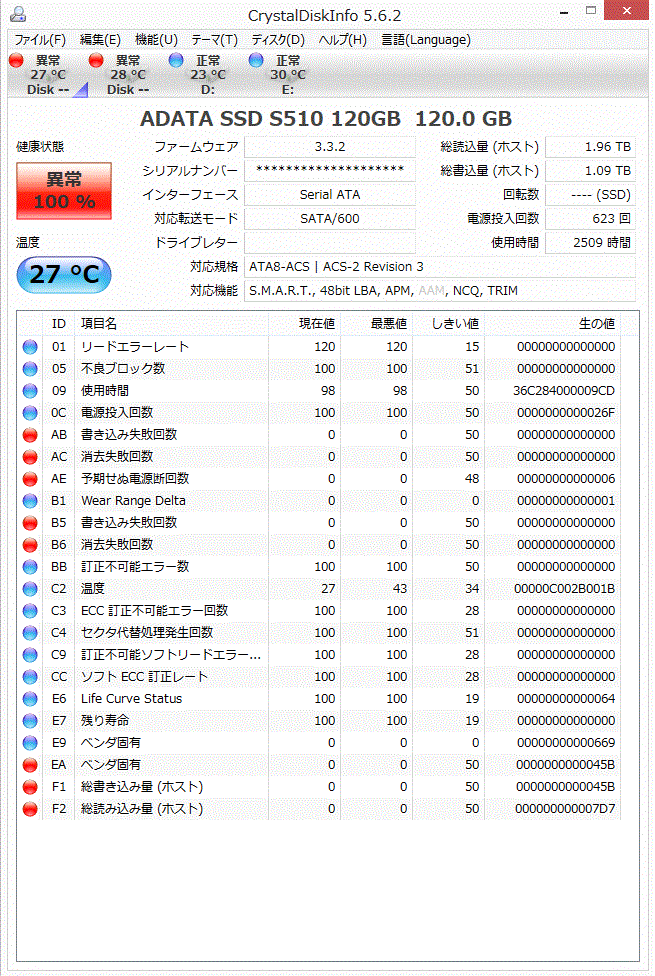The height and width of the screenshot is (976, 655).
Task: Click the power-on hours field 2509 時間
Action: pyautogui.click(x=590, y=243)
